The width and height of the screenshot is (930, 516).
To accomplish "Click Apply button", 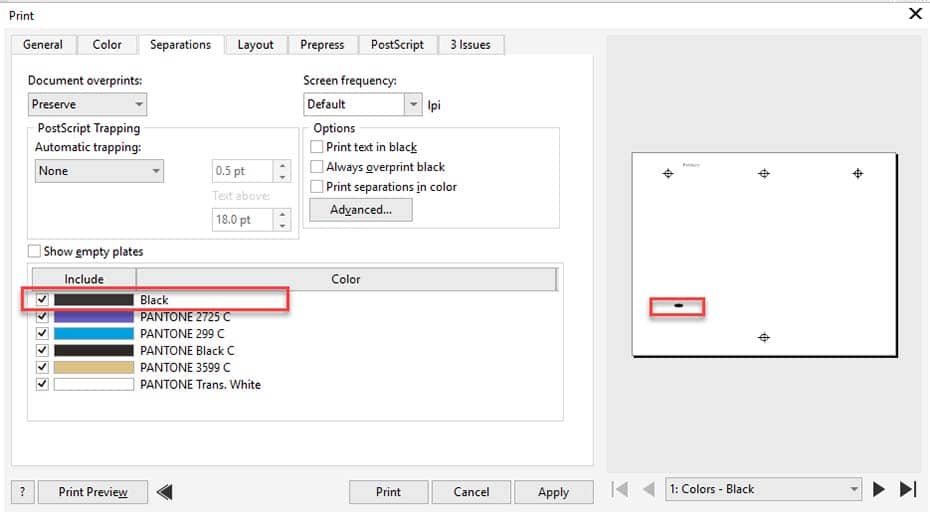I will click(x=553, y=492).
